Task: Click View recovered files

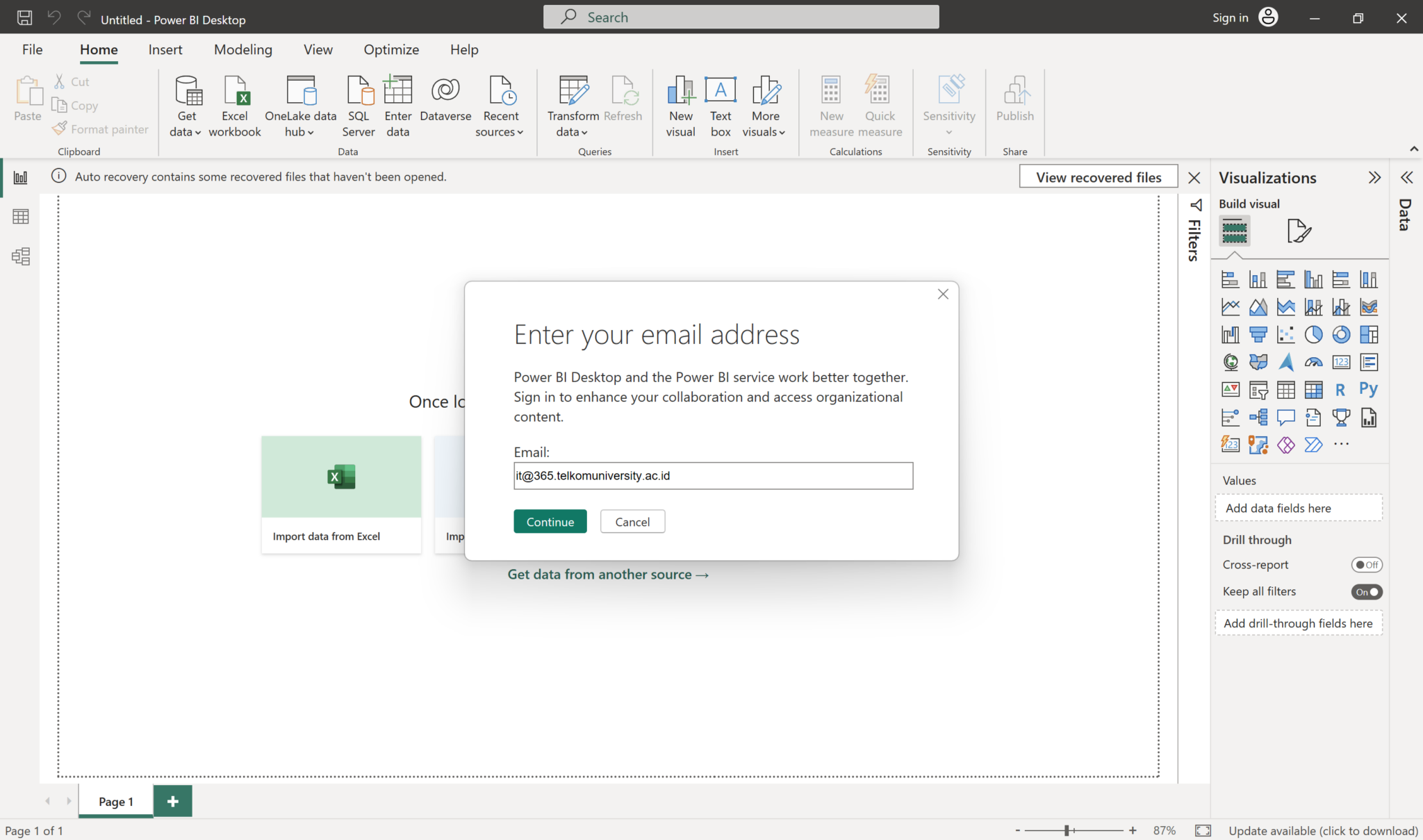Action: (x=1098, y=176)
